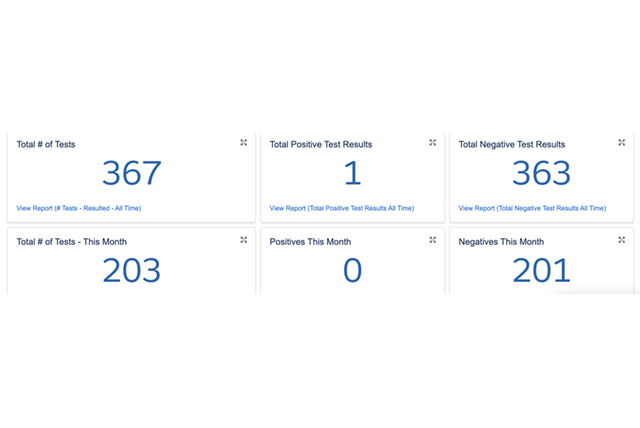Expand the Total Positive Test Results widget

(x=432, y=143)
